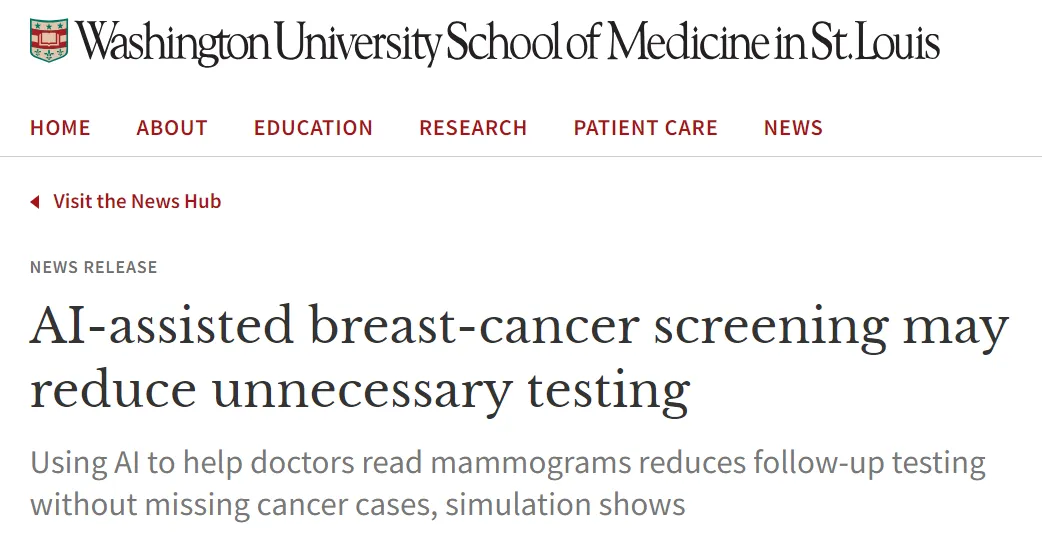Click the word 'AI-assisted' in the headline
The height and width of the screenshot is (556, 1042).
tap(161, 325)
